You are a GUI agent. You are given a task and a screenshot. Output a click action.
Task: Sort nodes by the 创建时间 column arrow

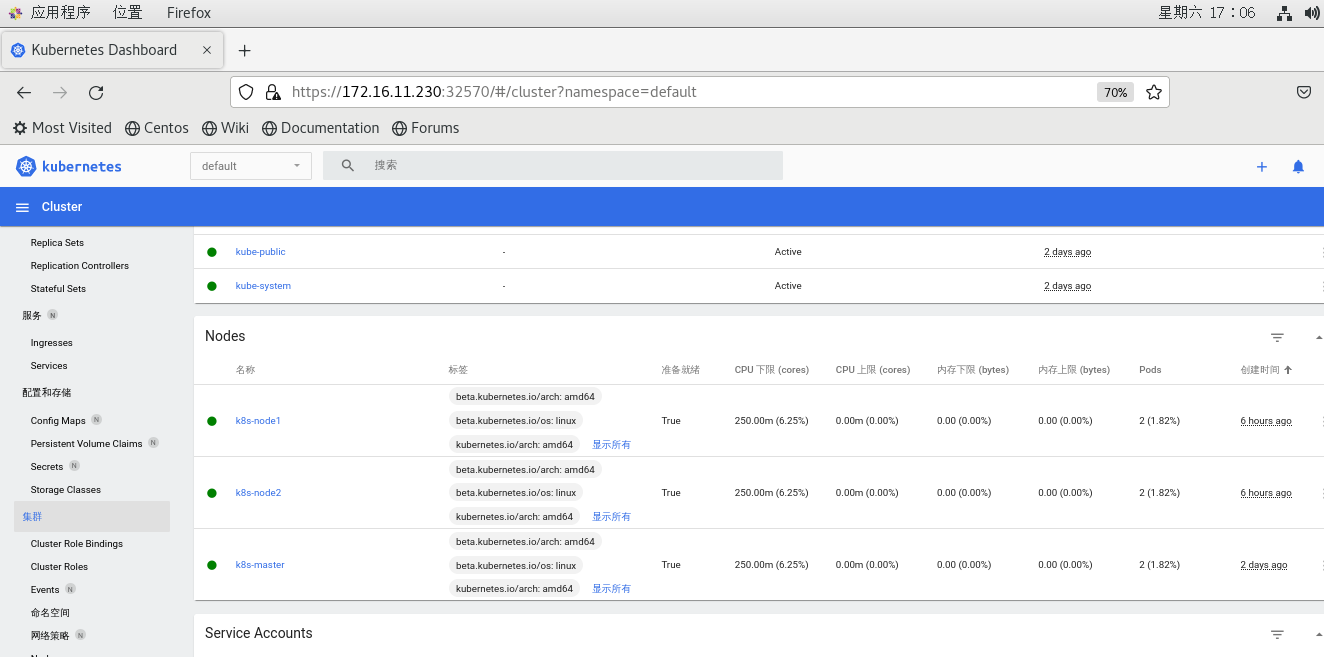click(1288, 370)
